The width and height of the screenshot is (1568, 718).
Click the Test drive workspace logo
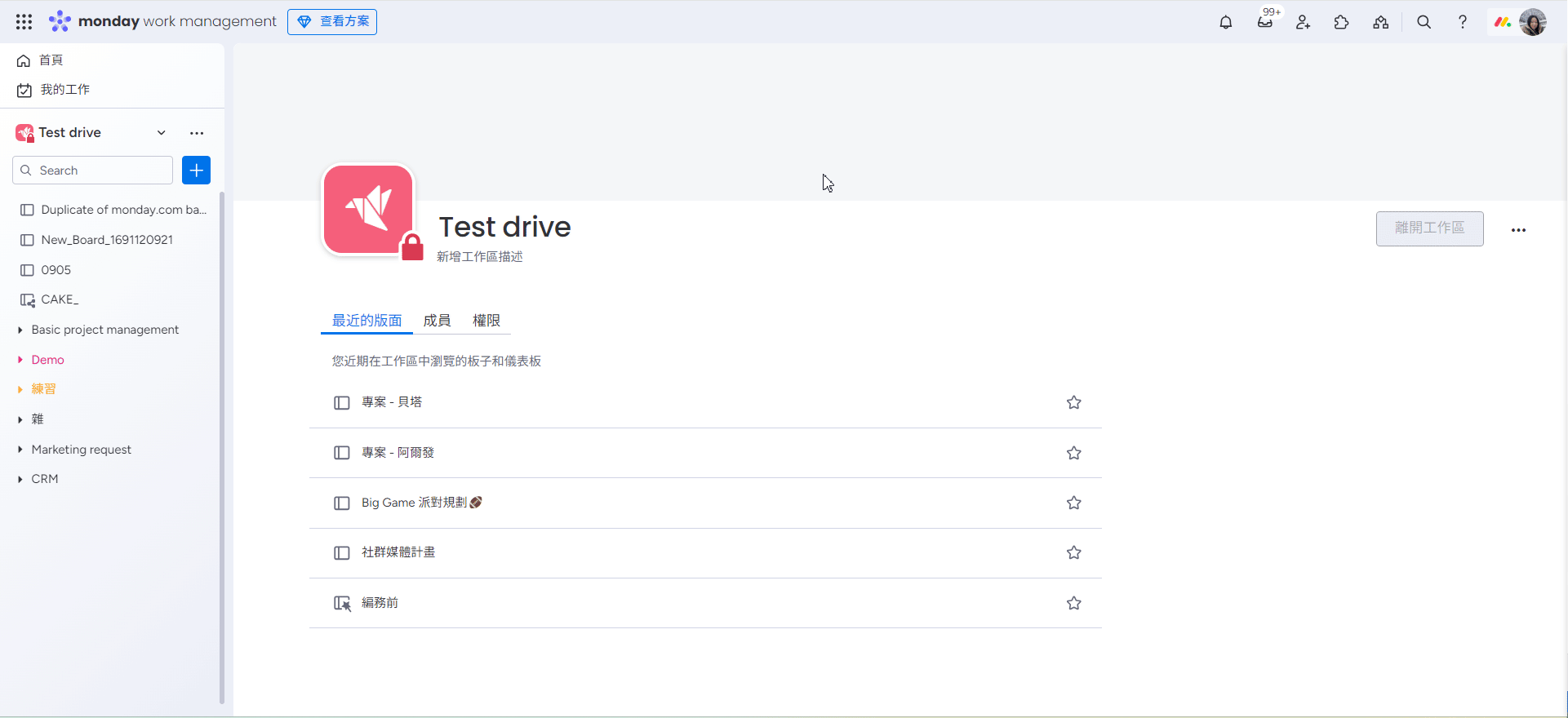[368, 209]
